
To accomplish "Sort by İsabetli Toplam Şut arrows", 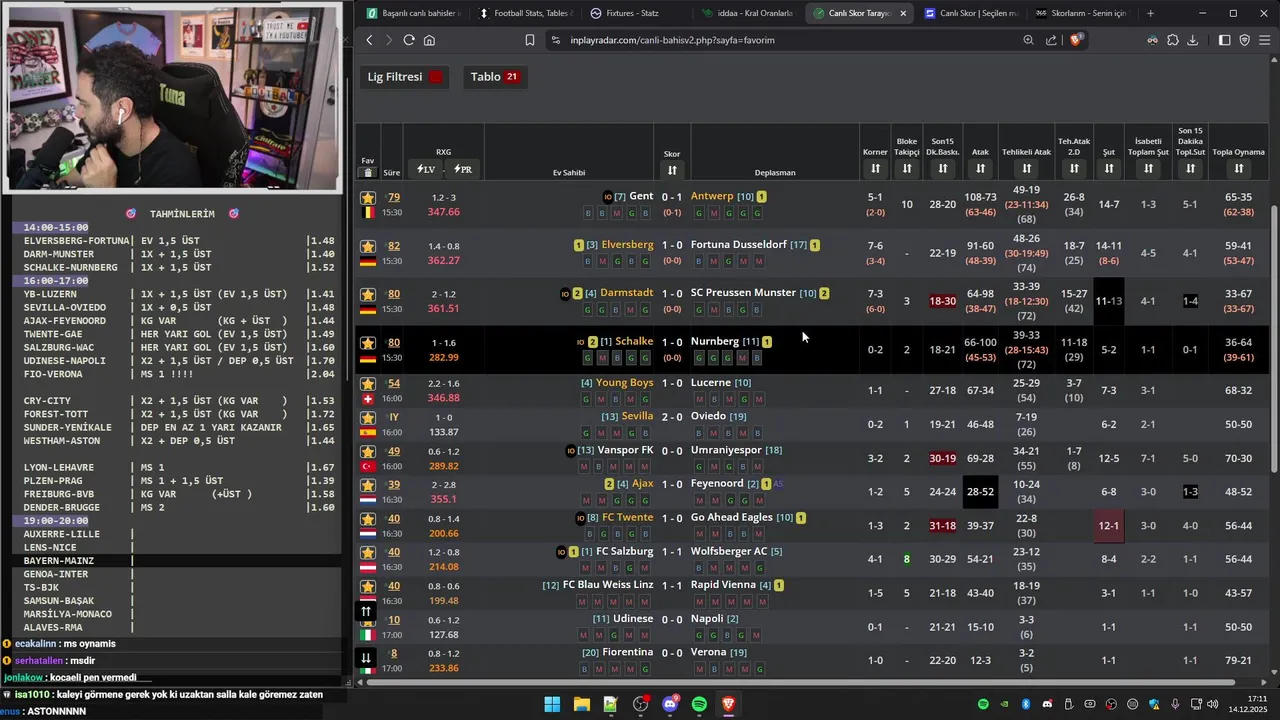I will (x=1148, y=168).
